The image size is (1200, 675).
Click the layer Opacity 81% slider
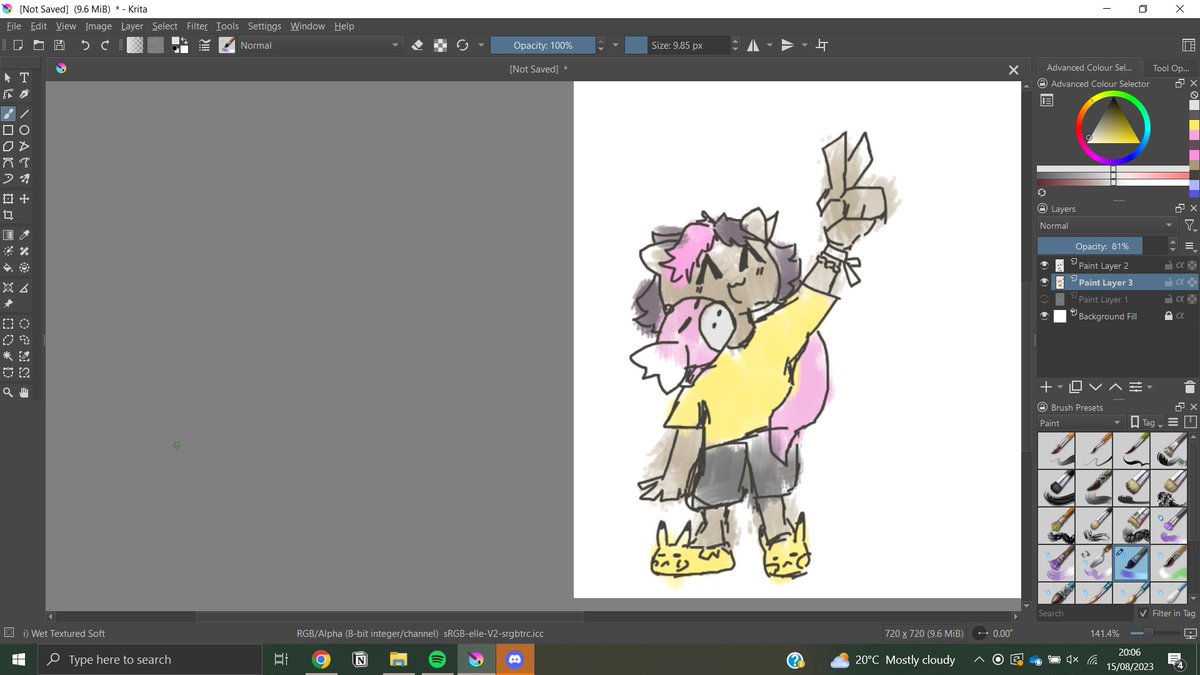[x=1102, y=246]
